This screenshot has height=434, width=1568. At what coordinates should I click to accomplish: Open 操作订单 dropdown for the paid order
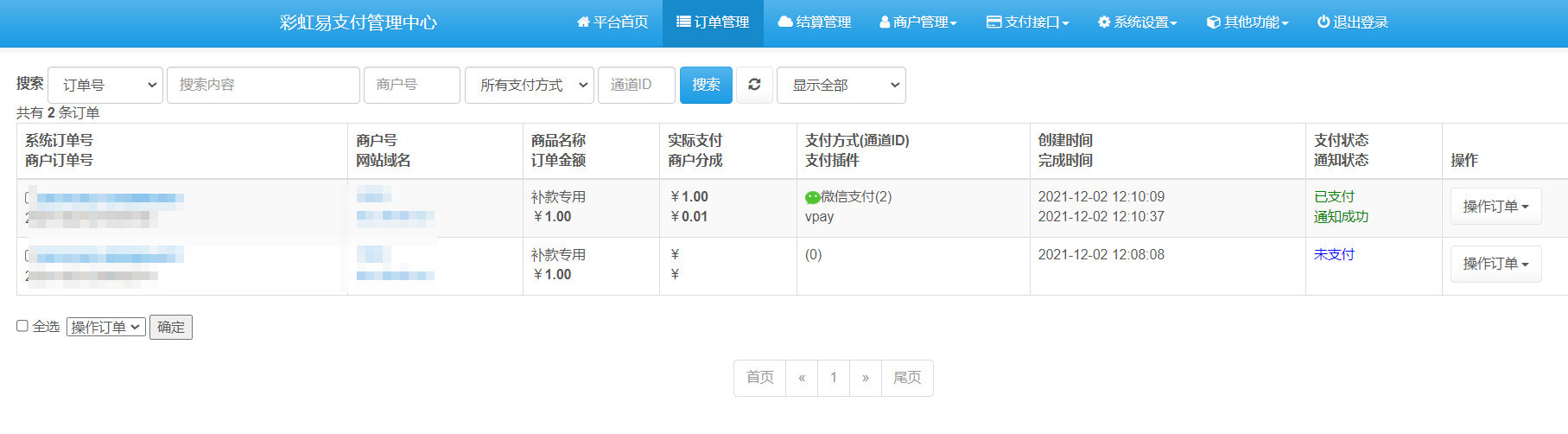coord(1495,207)
